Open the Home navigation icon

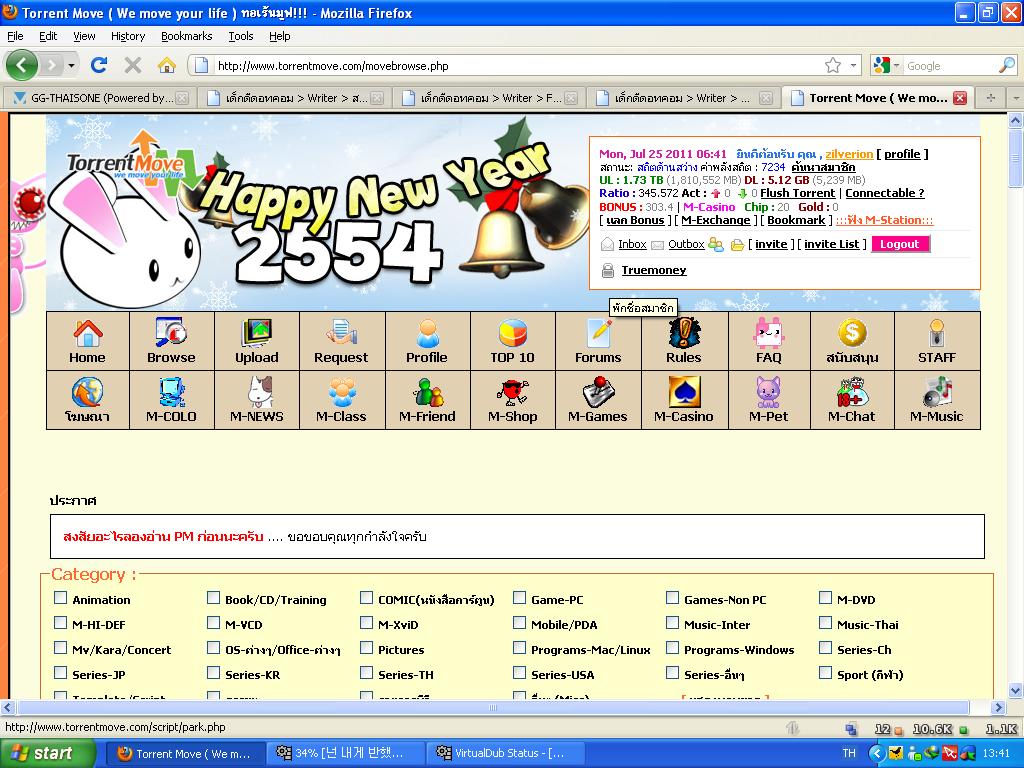tap(88, 334)
